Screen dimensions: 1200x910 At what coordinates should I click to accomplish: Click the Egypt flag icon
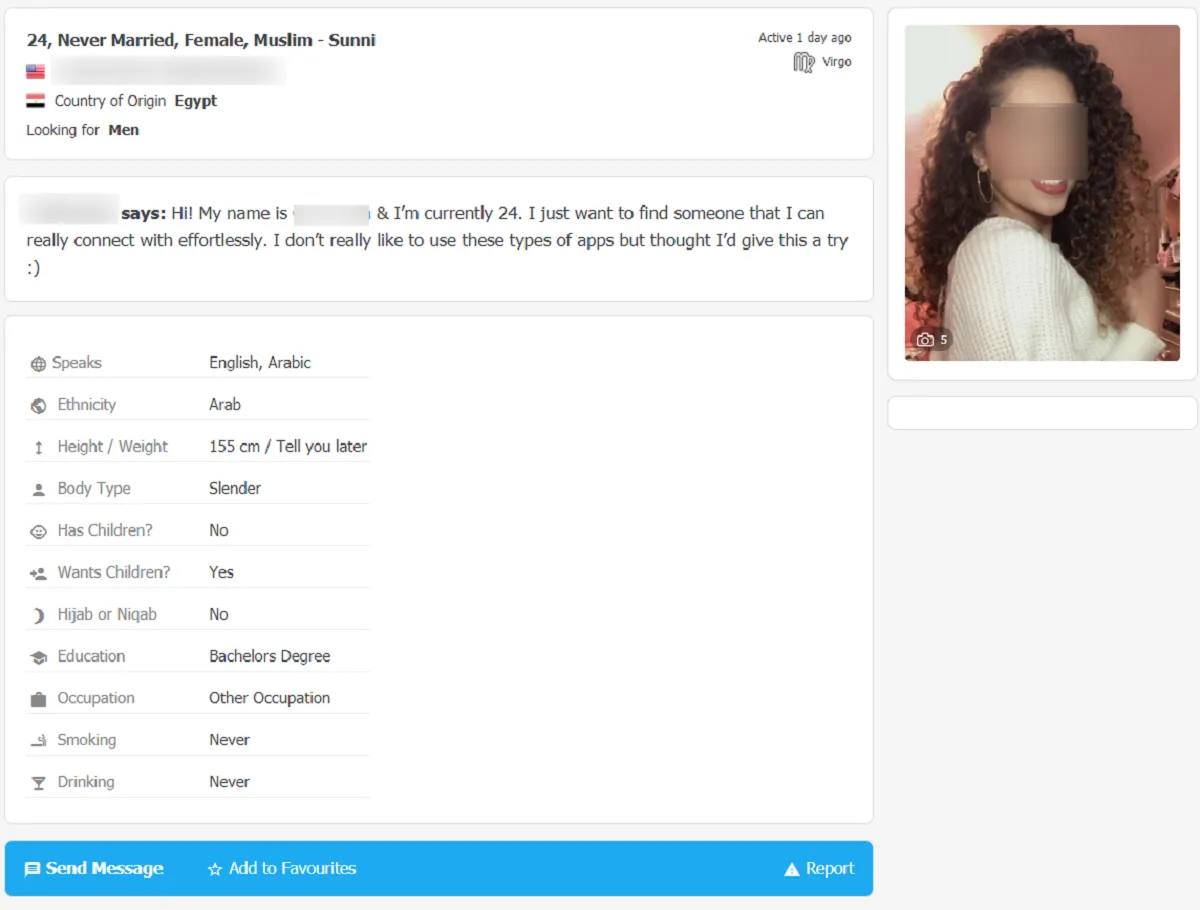click(36, 101)
